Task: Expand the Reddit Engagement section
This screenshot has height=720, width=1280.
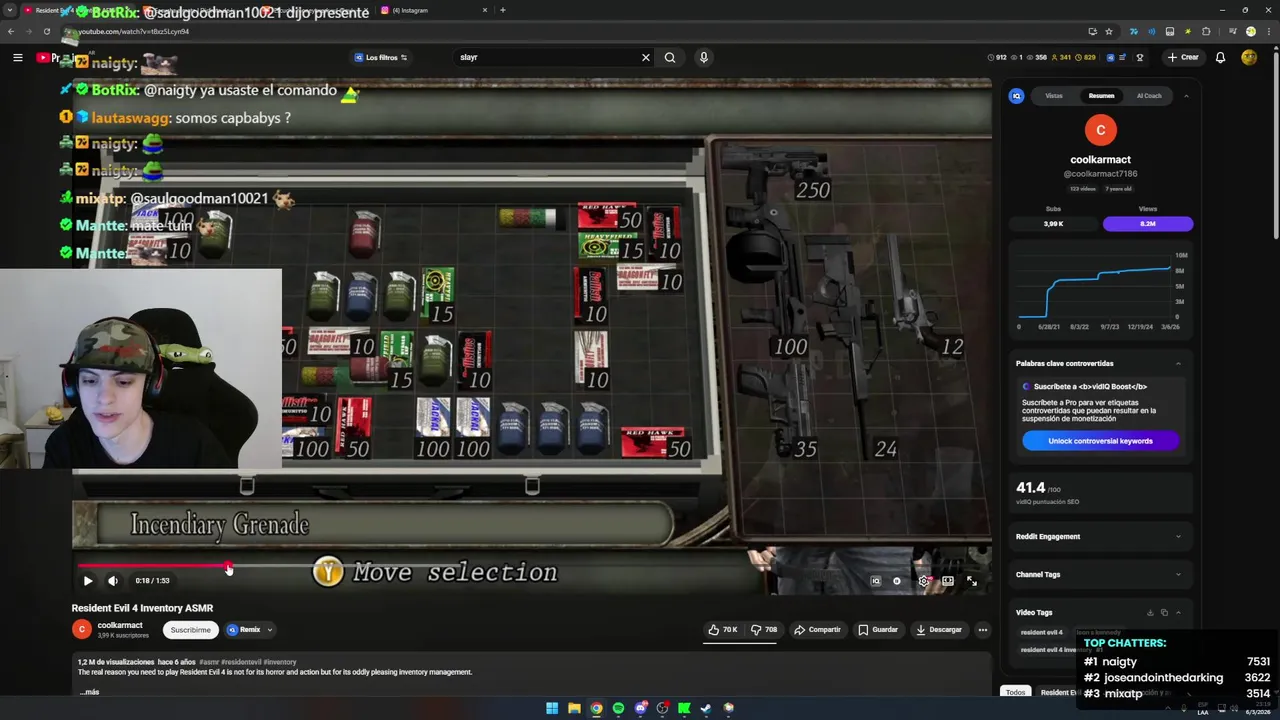Action: (x=1178, y=537)
